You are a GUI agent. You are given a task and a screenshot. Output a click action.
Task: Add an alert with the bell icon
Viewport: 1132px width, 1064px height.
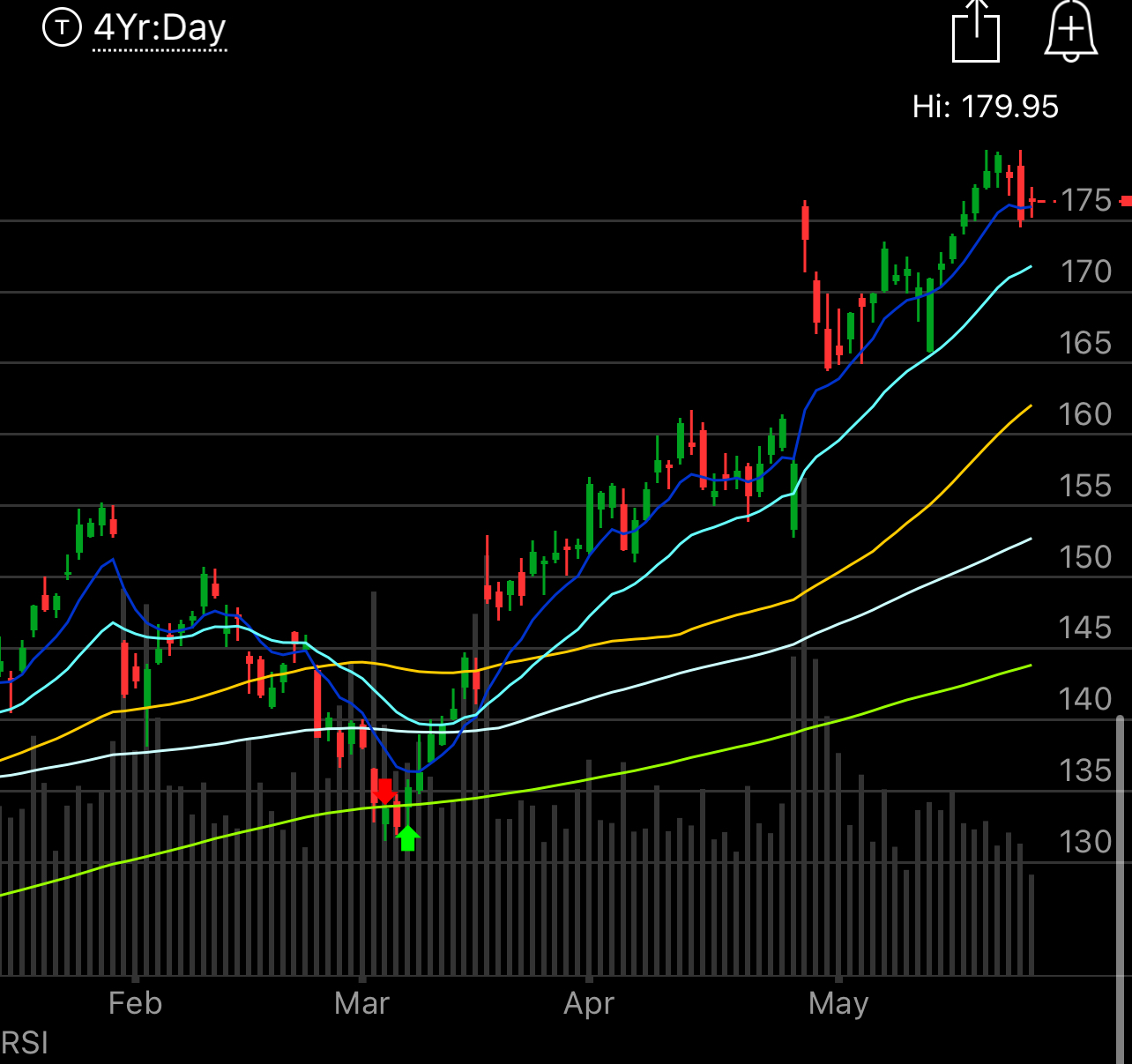click(x=1071, y=33)
